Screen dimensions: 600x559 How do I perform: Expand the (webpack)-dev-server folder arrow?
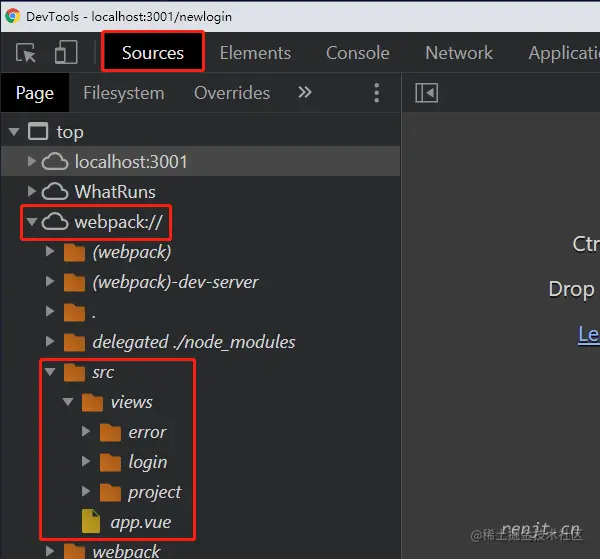50,281
